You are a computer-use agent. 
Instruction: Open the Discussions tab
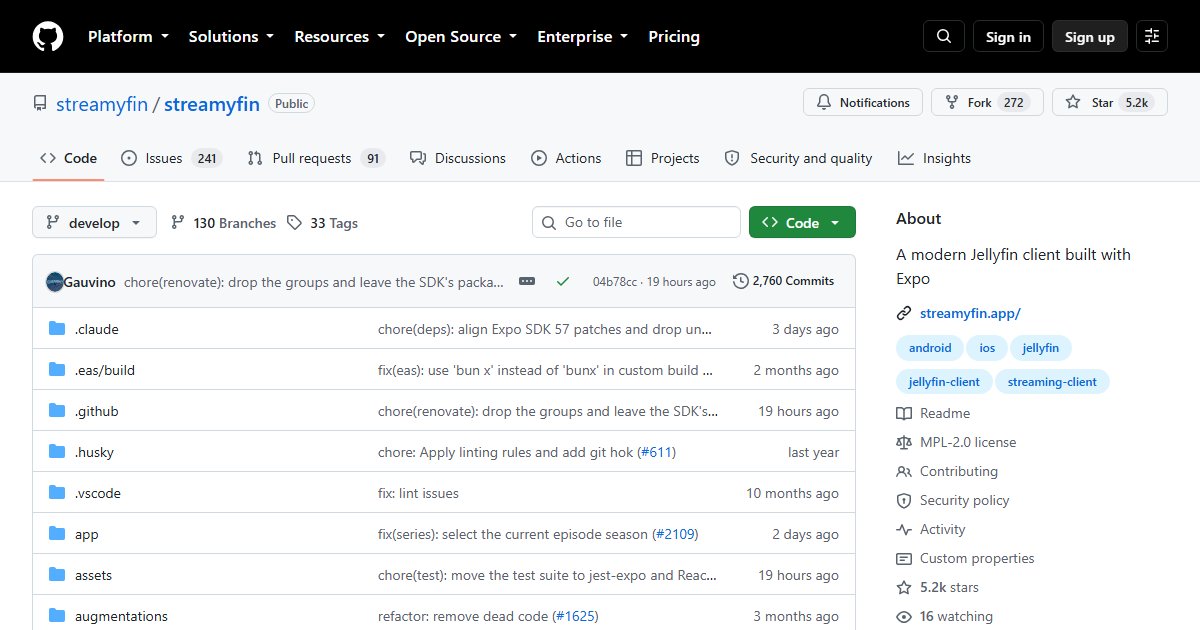click(457, 158)
